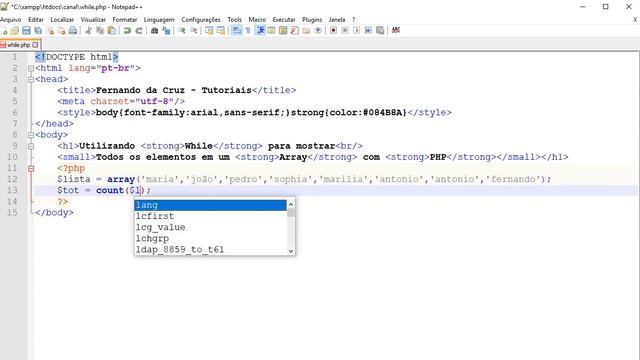Click the Open file folder icon

[15, 31]
